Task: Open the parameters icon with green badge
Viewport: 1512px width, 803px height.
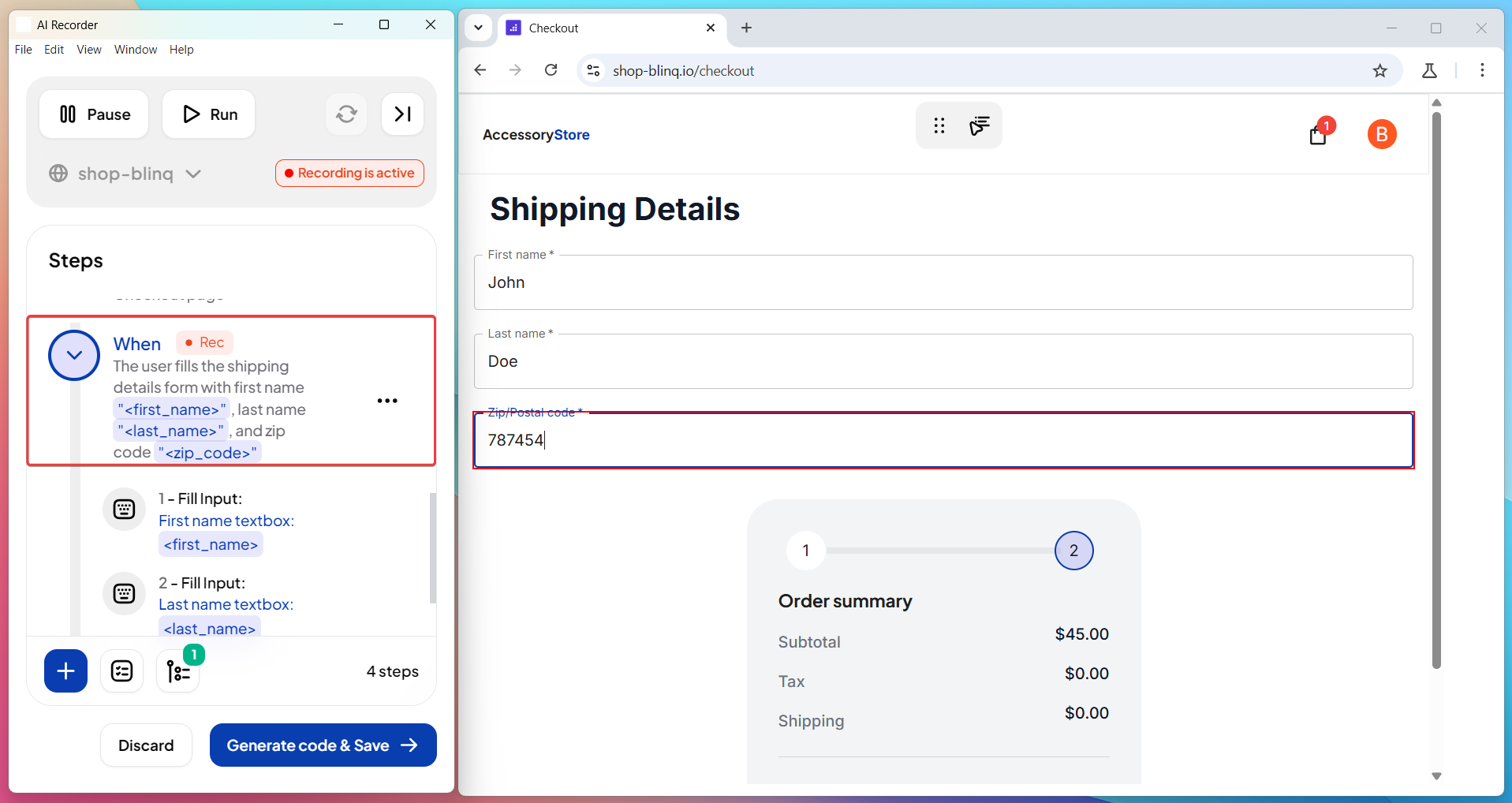Action: click(178, 671)
